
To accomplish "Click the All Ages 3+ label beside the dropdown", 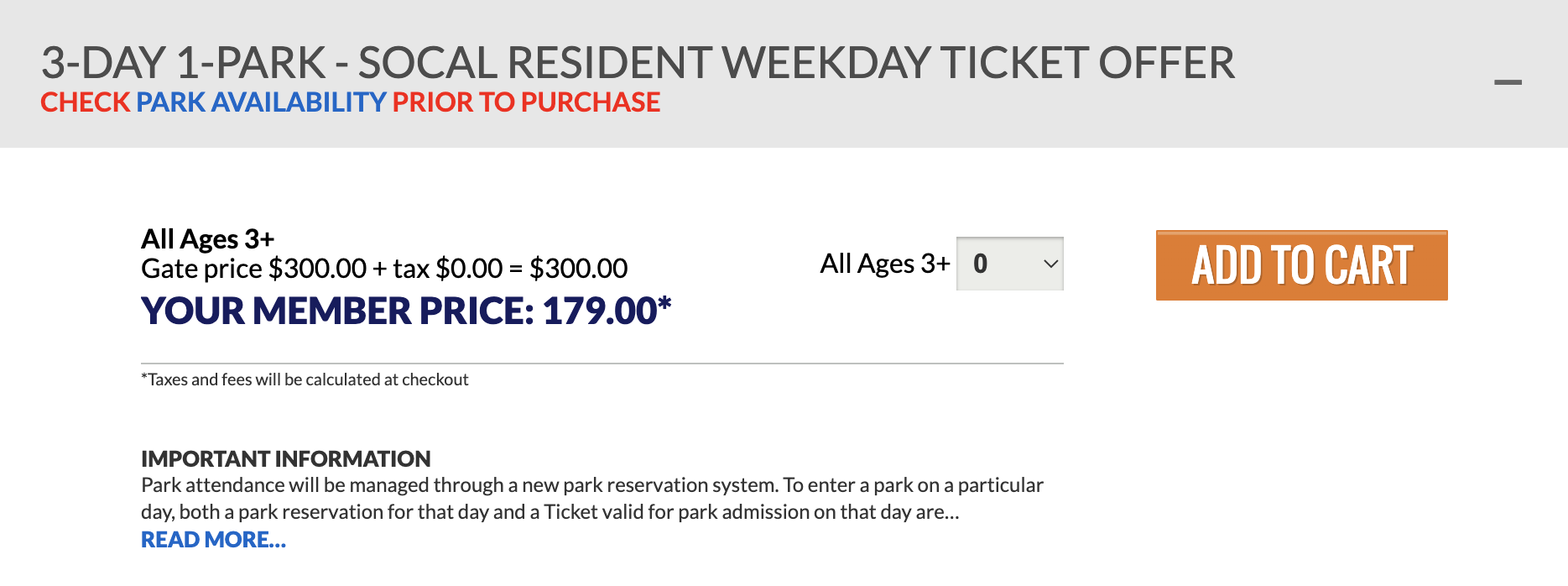I will pyautogui.click(x=884, y=264).
